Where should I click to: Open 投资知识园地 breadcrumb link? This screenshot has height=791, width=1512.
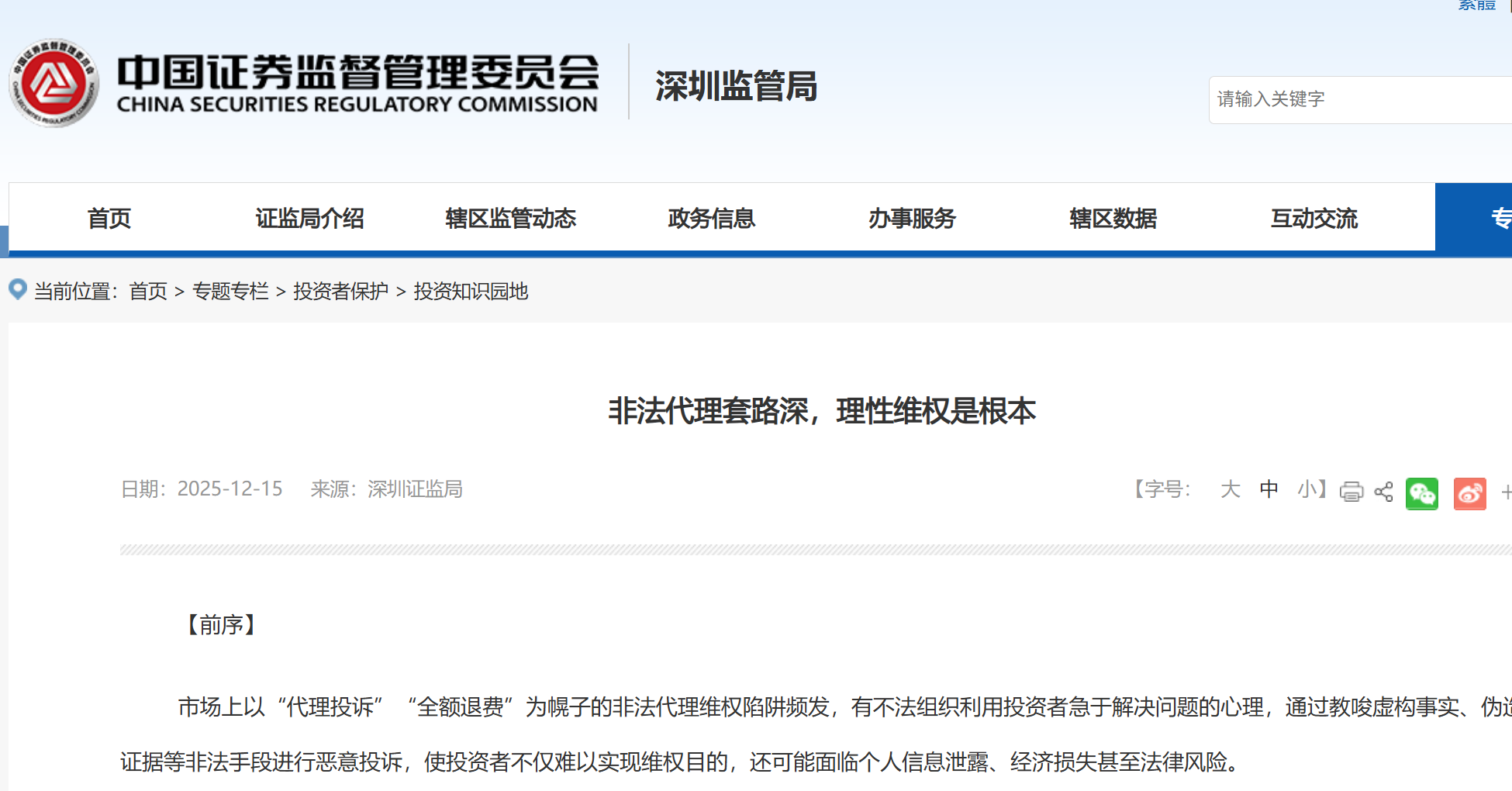[x=469, y=292]
